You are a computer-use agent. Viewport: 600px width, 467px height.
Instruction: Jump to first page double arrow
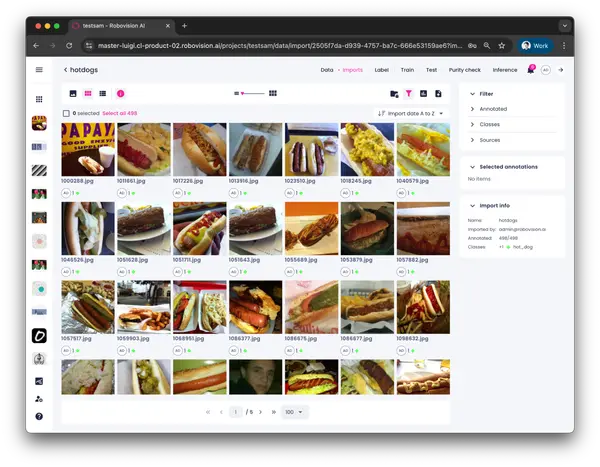208,412
